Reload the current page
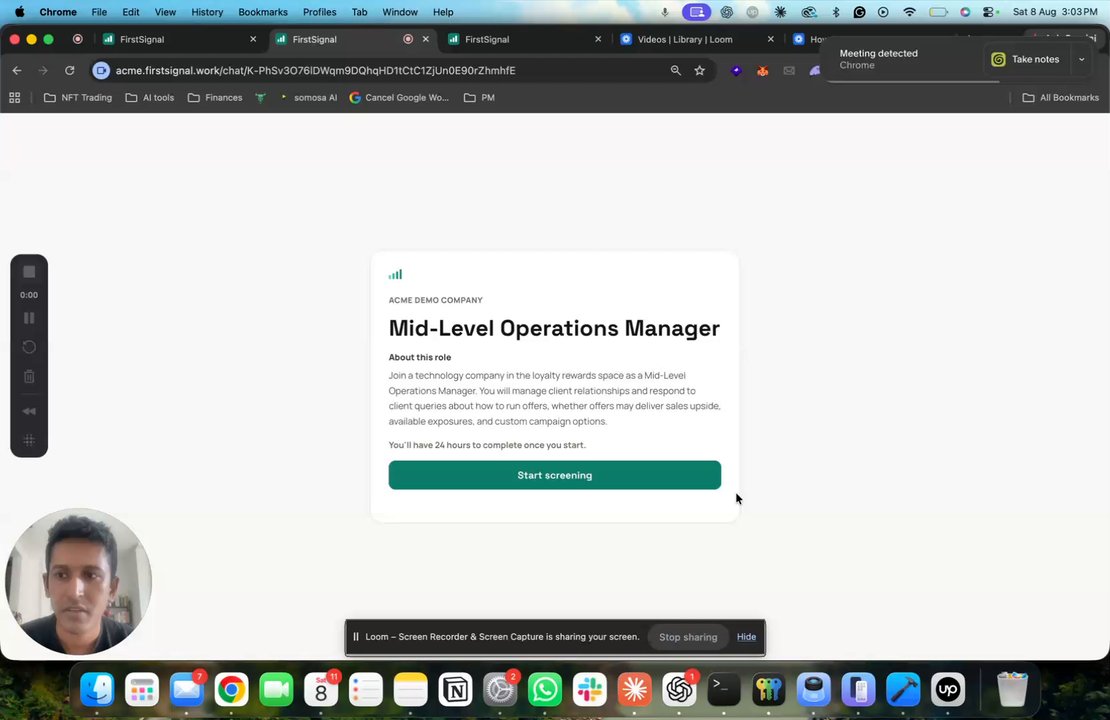1110x720 pixels. click(x=69, y=70)
